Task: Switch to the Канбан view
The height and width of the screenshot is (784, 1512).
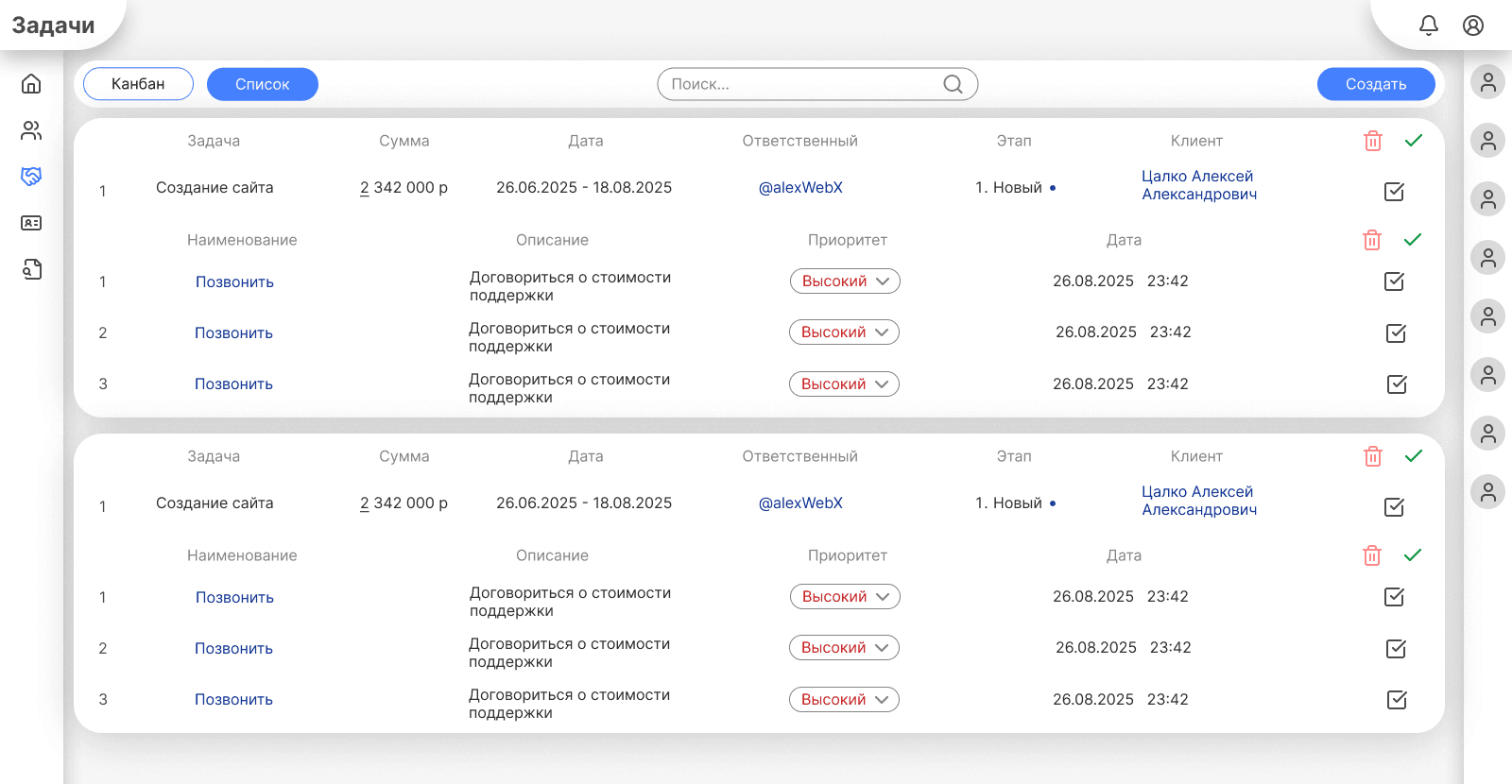Action: click(138, 84)
